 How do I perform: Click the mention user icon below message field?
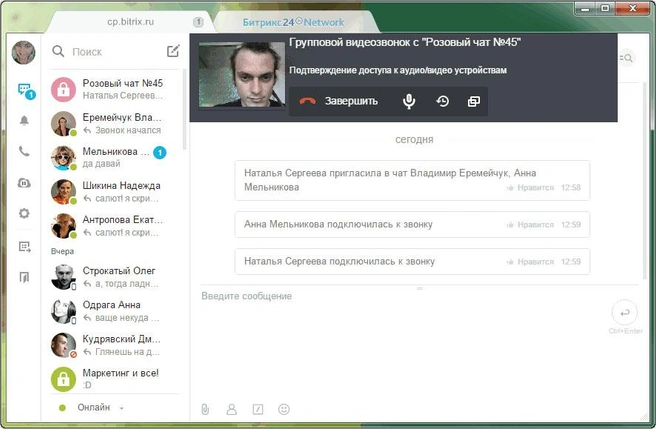(231, 409)
